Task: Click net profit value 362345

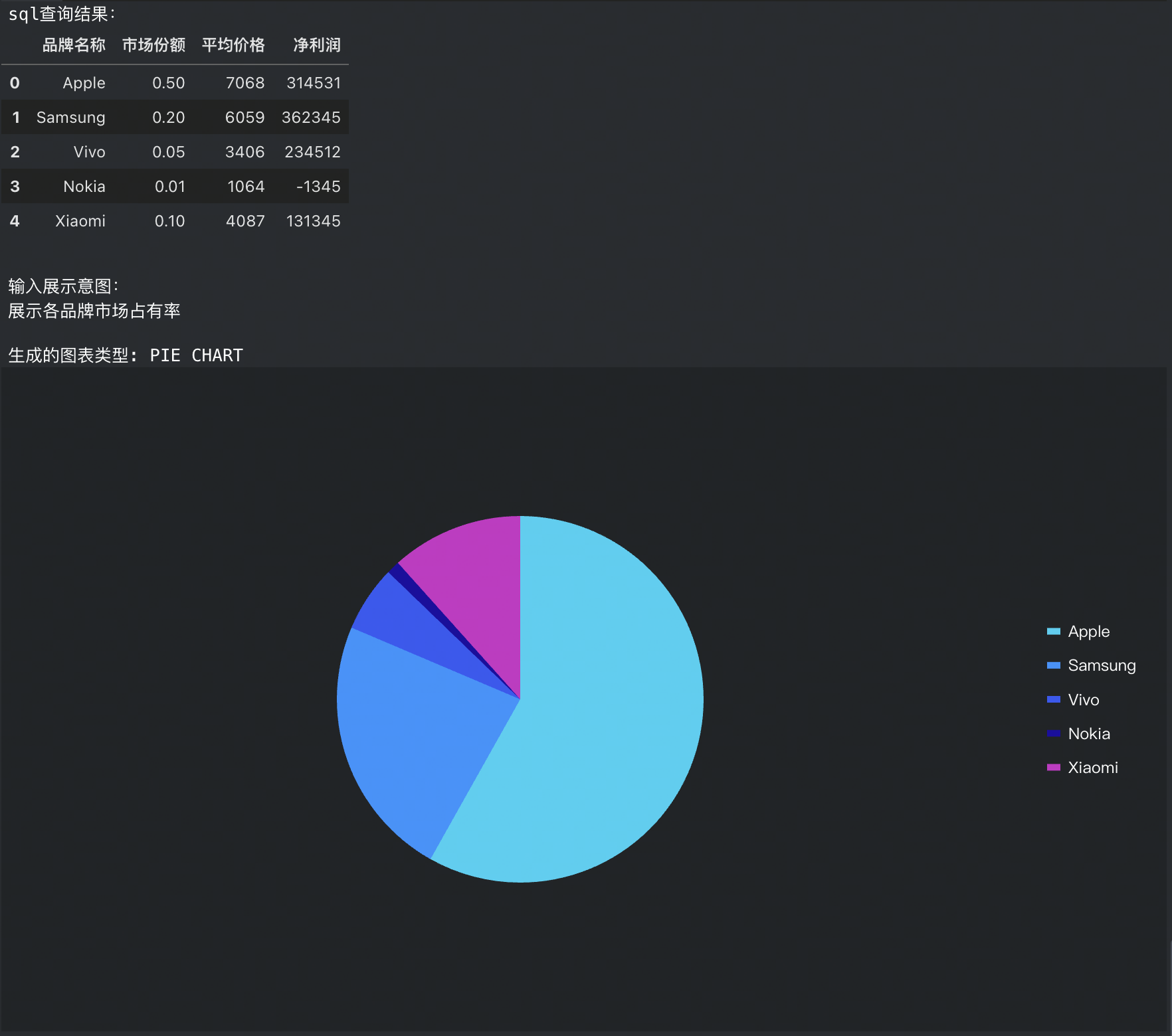Action: 312,118
